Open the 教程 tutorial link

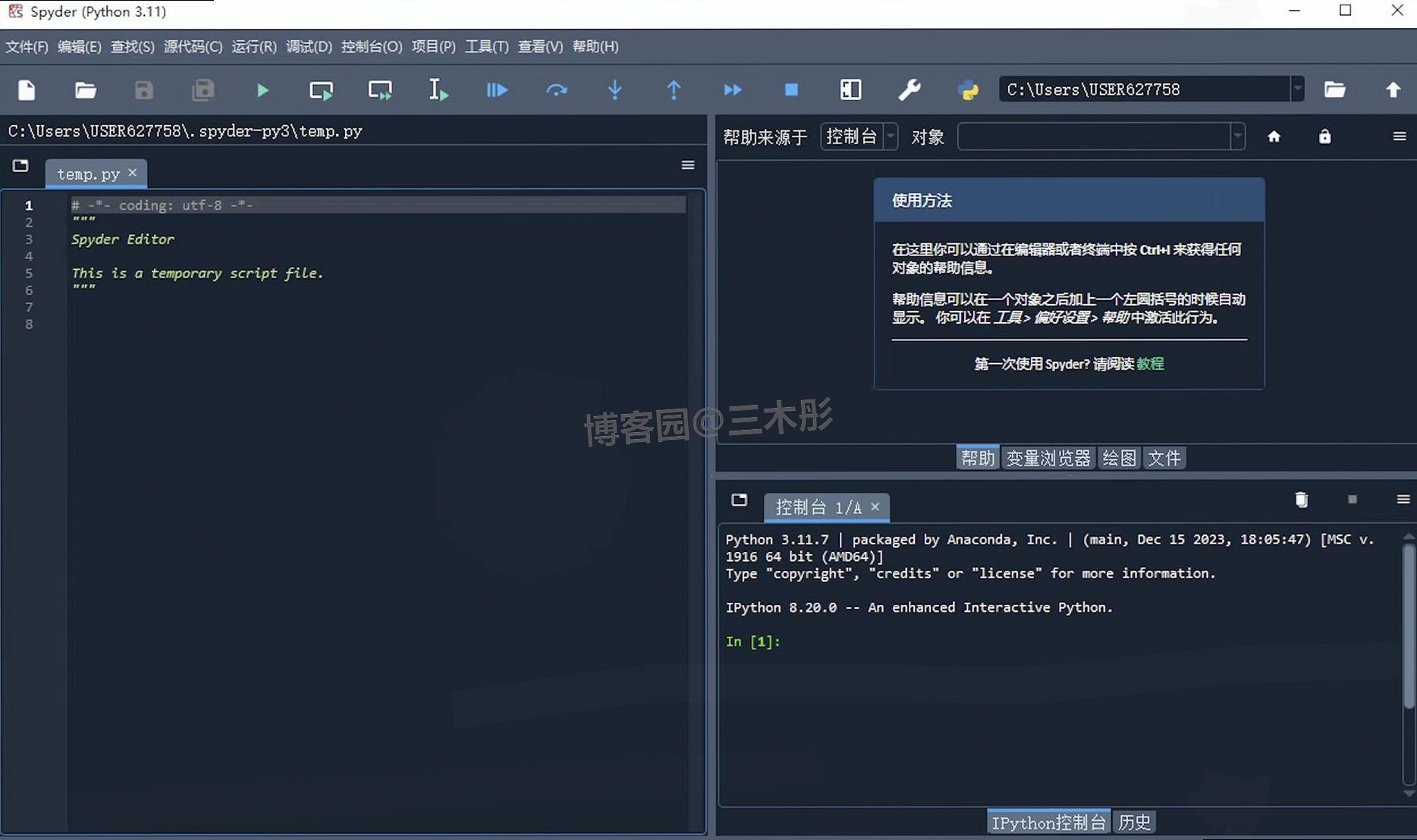tap(1150, 363)
